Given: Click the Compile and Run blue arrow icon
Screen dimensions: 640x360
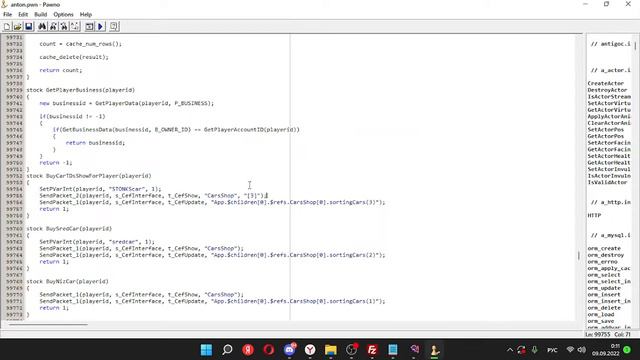Looking at the screenshot, I should tap(100, 27).
